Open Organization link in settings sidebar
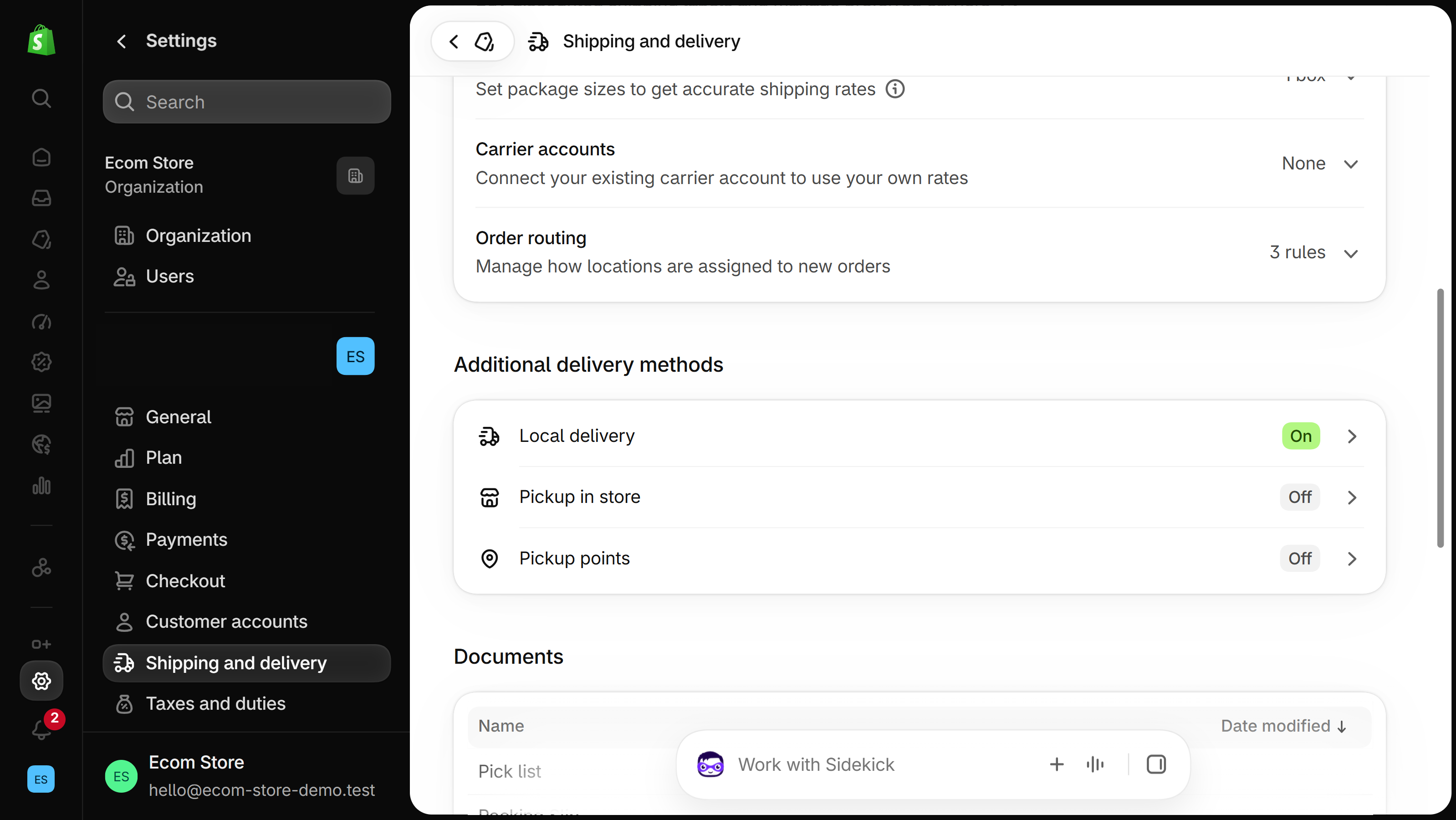The width and height of the screenshot is (1456, 820). coord(246,236)
